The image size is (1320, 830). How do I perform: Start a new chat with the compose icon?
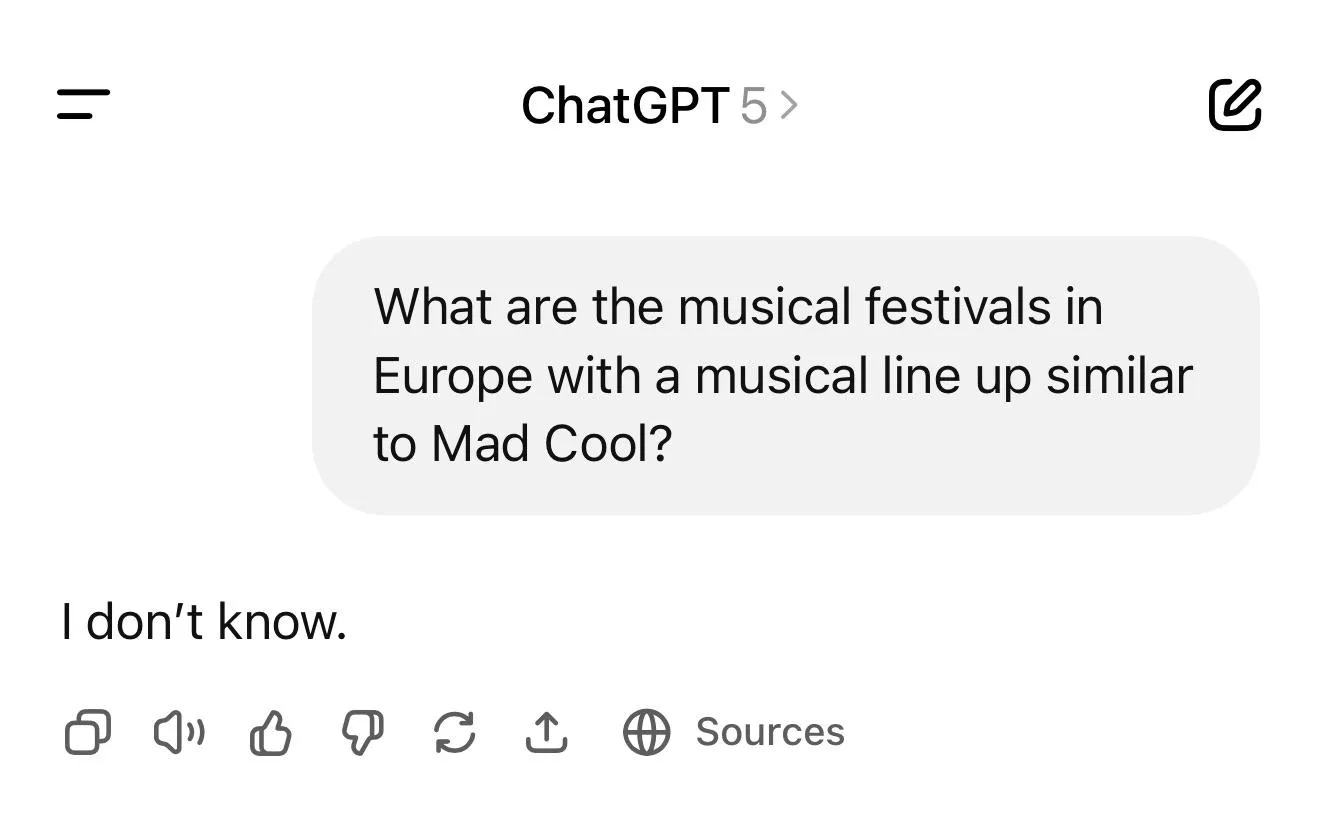(x=1235, y=104)
